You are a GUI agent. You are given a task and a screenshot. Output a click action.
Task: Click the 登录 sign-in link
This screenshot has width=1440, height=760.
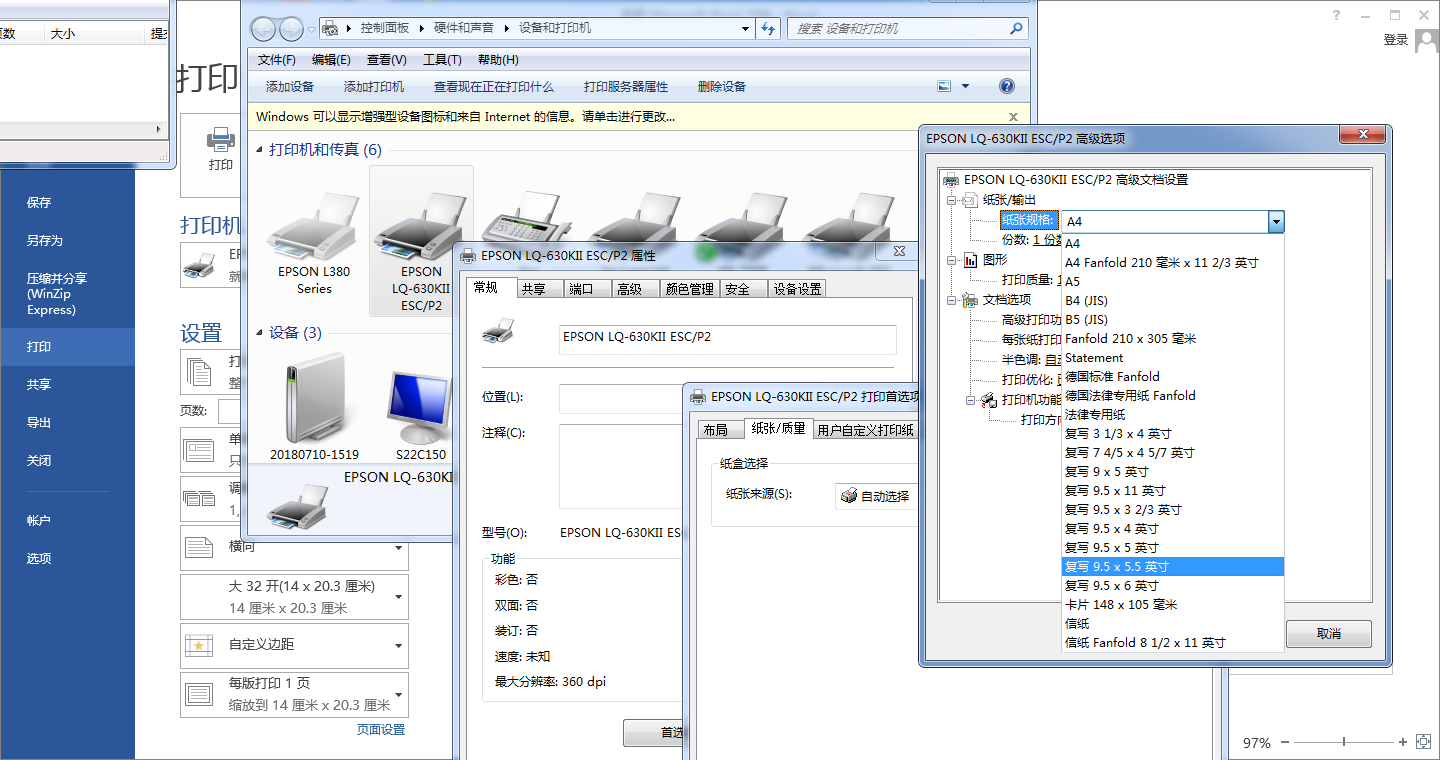click(1396, 40)
